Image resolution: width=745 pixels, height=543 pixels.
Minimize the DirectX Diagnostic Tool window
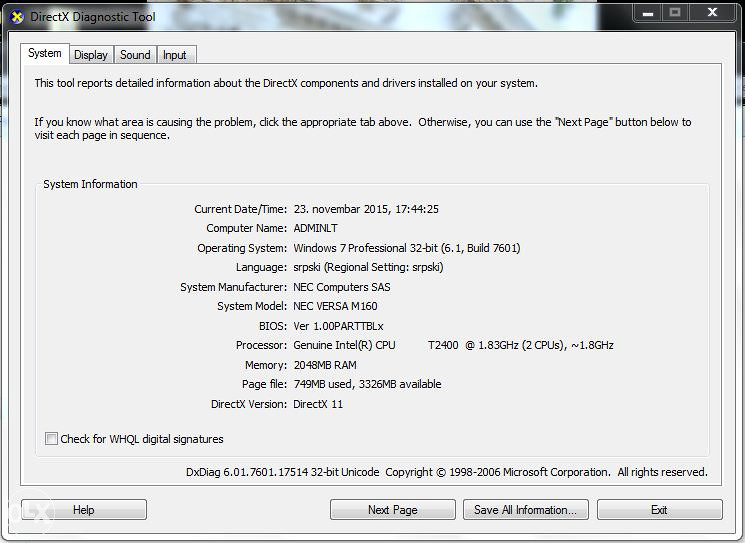647,13
